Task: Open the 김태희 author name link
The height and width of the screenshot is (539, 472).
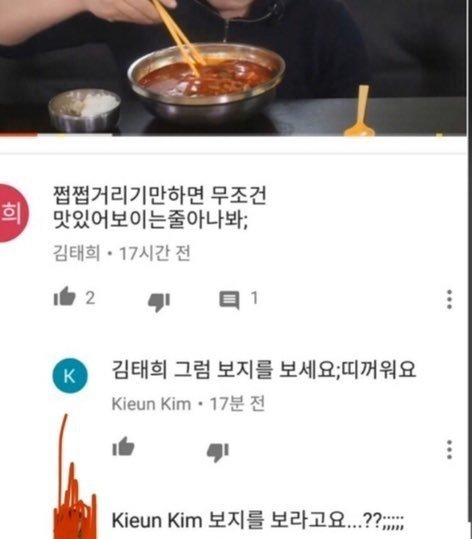Action: pyautogui.click(x=76, y=253)
